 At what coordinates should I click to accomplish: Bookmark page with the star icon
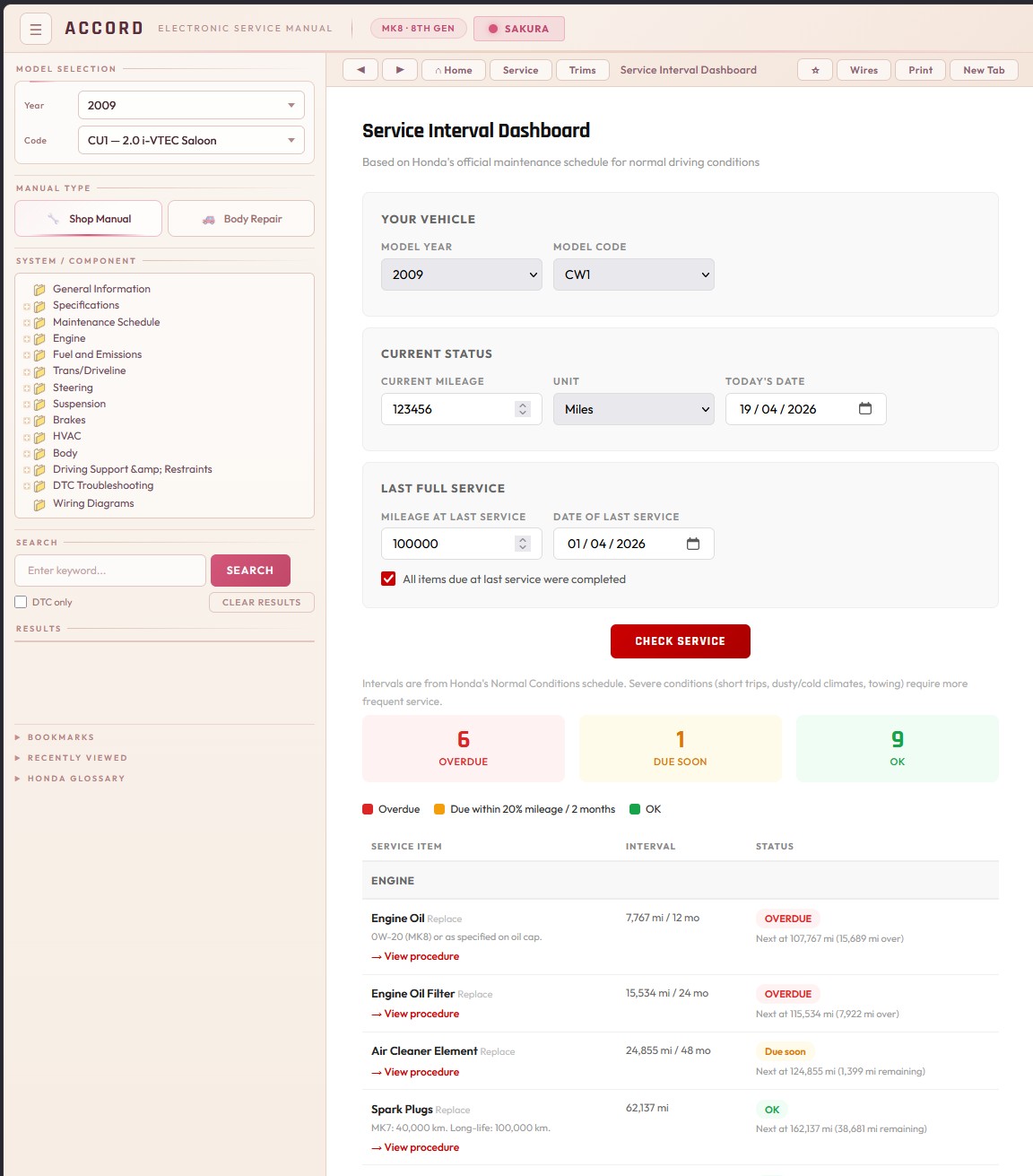(x=815, y=70)
